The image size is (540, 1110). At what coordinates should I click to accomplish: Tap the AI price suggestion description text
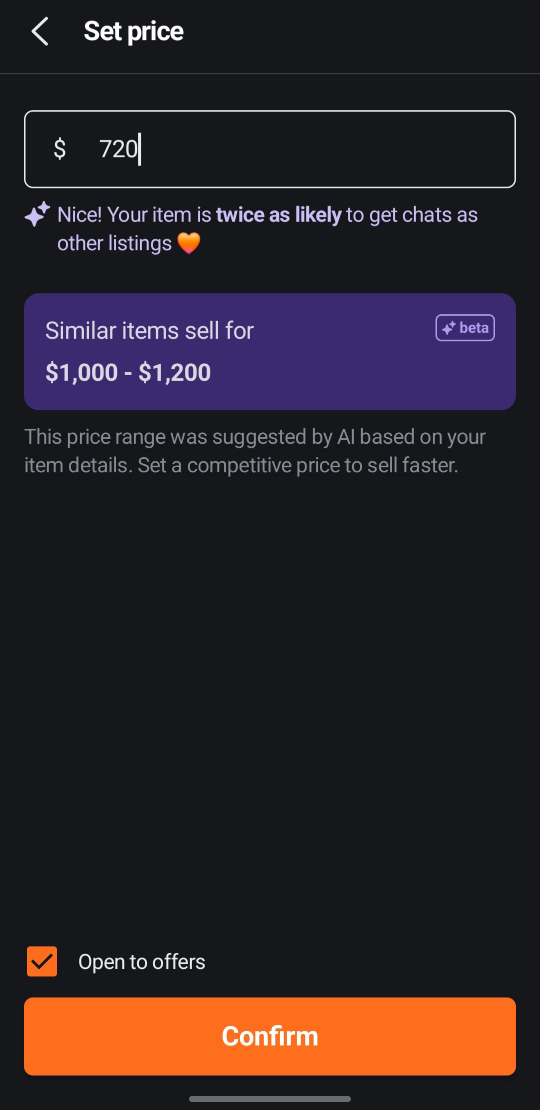coord(255,452)
